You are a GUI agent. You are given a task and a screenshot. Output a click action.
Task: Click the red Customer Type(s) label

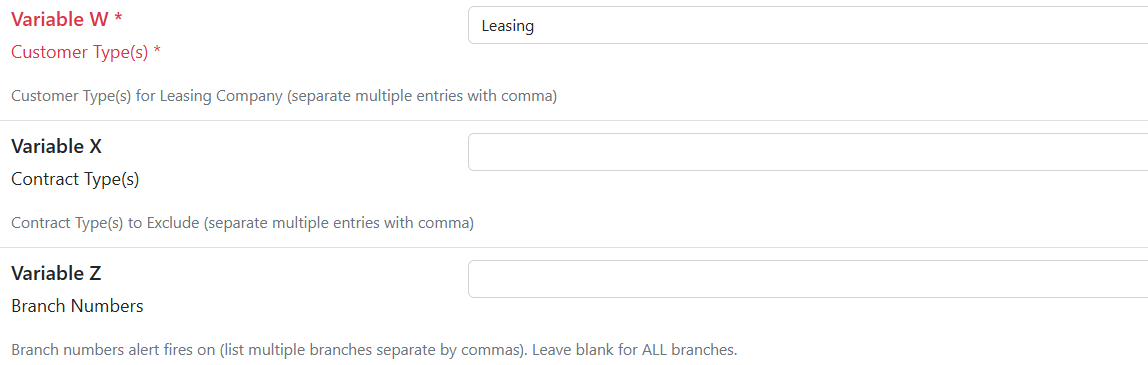pos(80,52)
